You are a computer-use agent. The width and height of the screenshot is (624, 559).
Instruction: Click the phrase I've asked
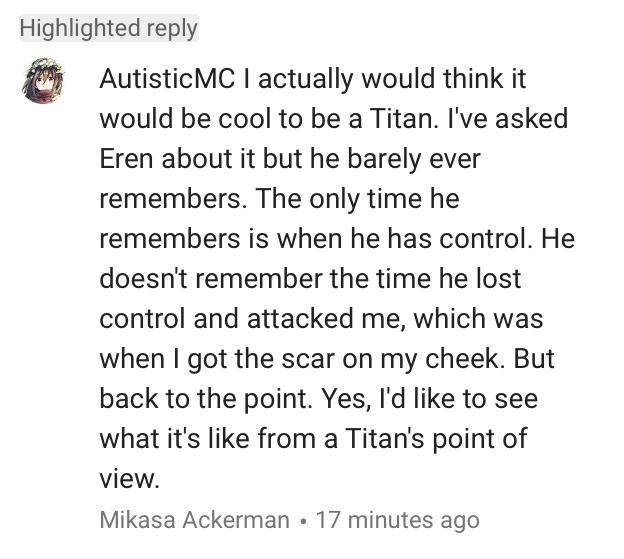508,119
